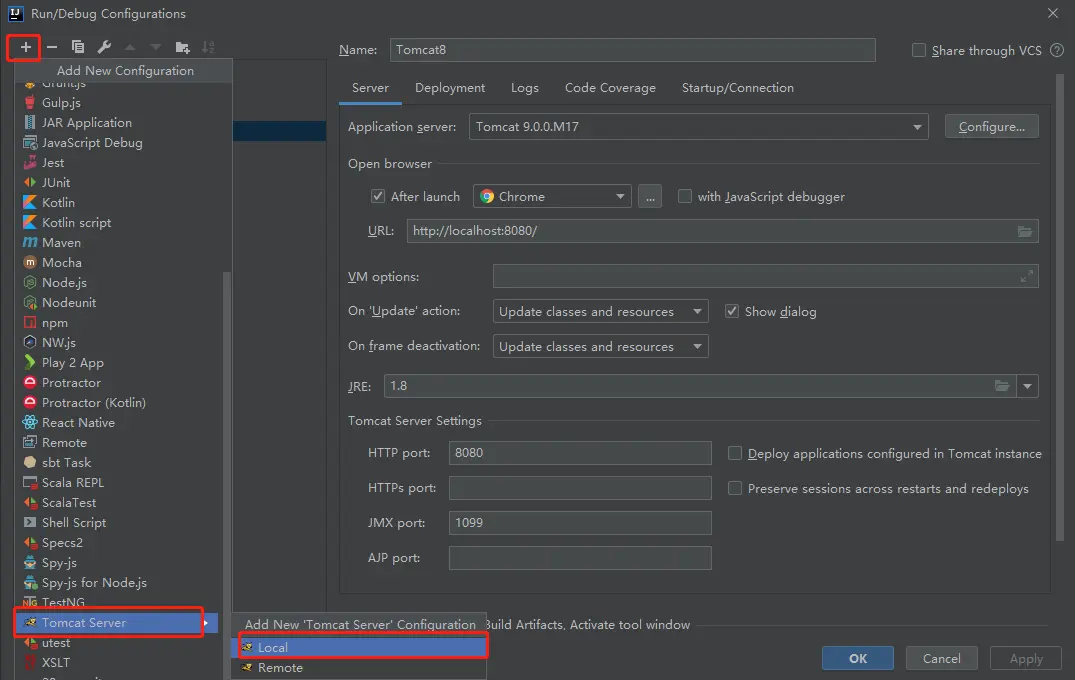Image resolution: width=1075 pixels, height=680 pixels.
Task: Click the plus Add New Configuration icon
Action: [25, 47]
